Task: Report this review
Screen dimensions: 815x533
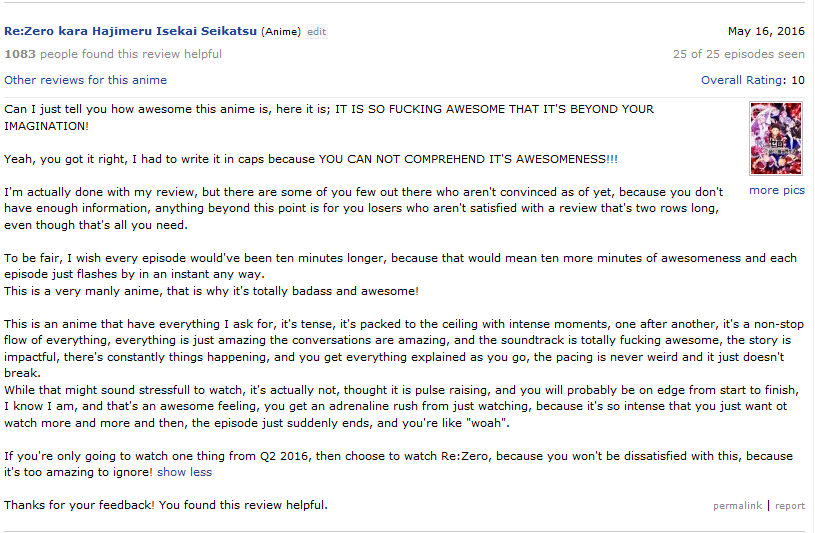Action: point(789,506)
